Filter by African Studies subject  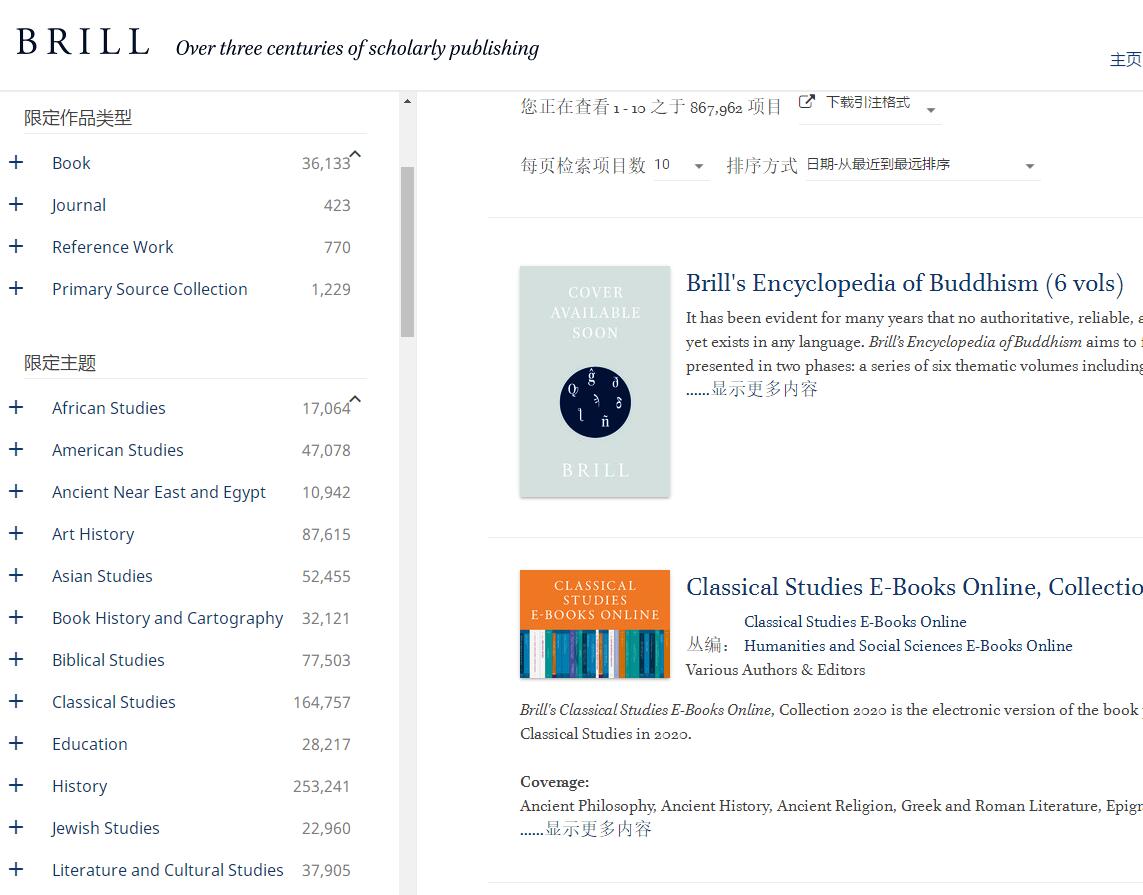click(109, 408)
